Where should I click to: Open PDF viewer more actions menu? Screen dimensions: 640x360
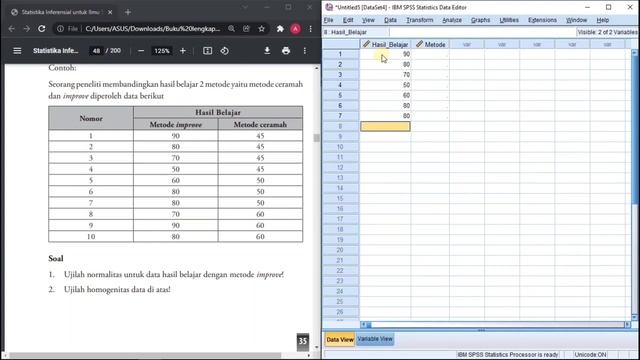coord(304,51)
